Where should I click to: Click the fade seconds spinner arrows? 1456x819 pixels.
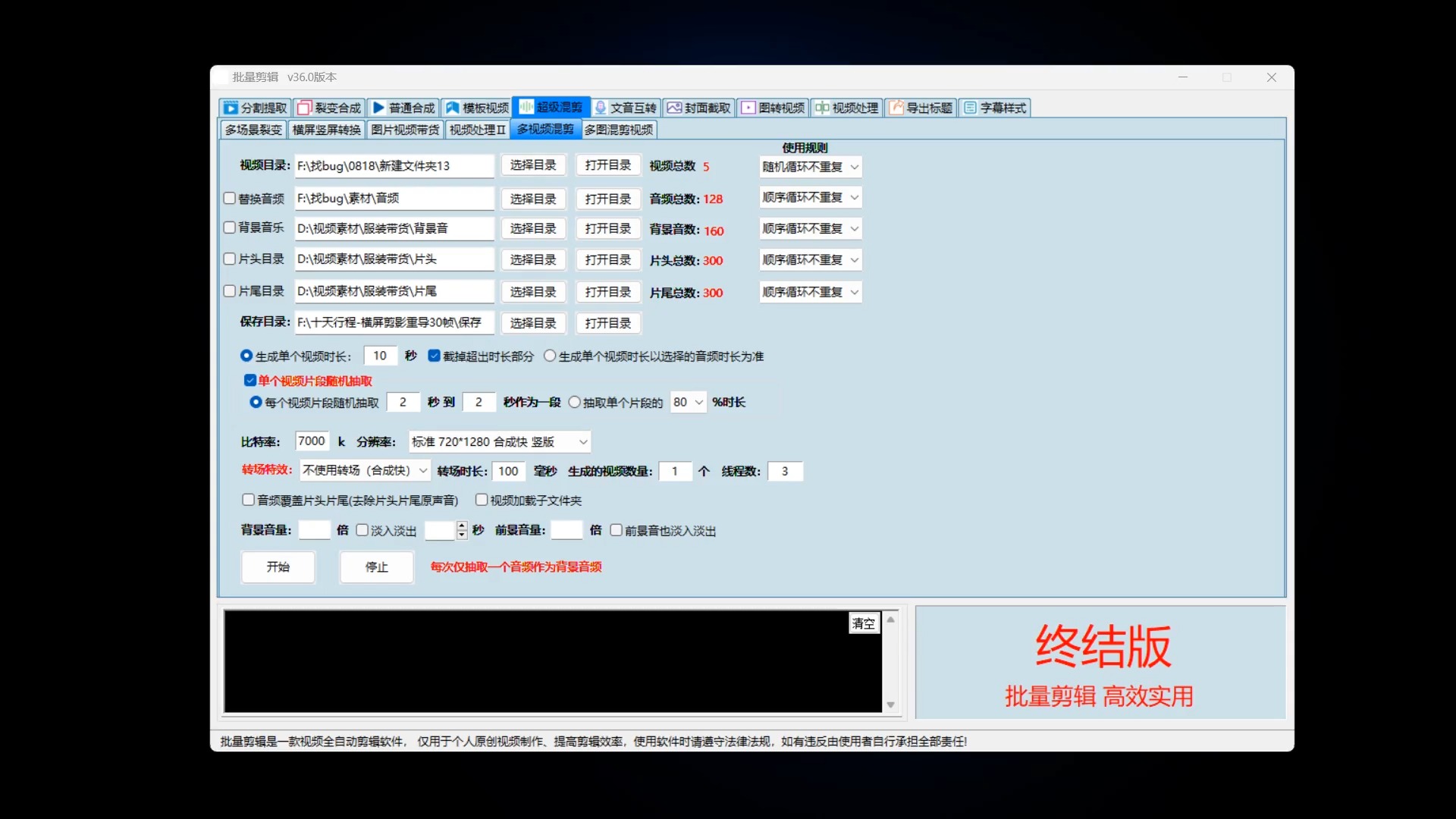(461, 530)
